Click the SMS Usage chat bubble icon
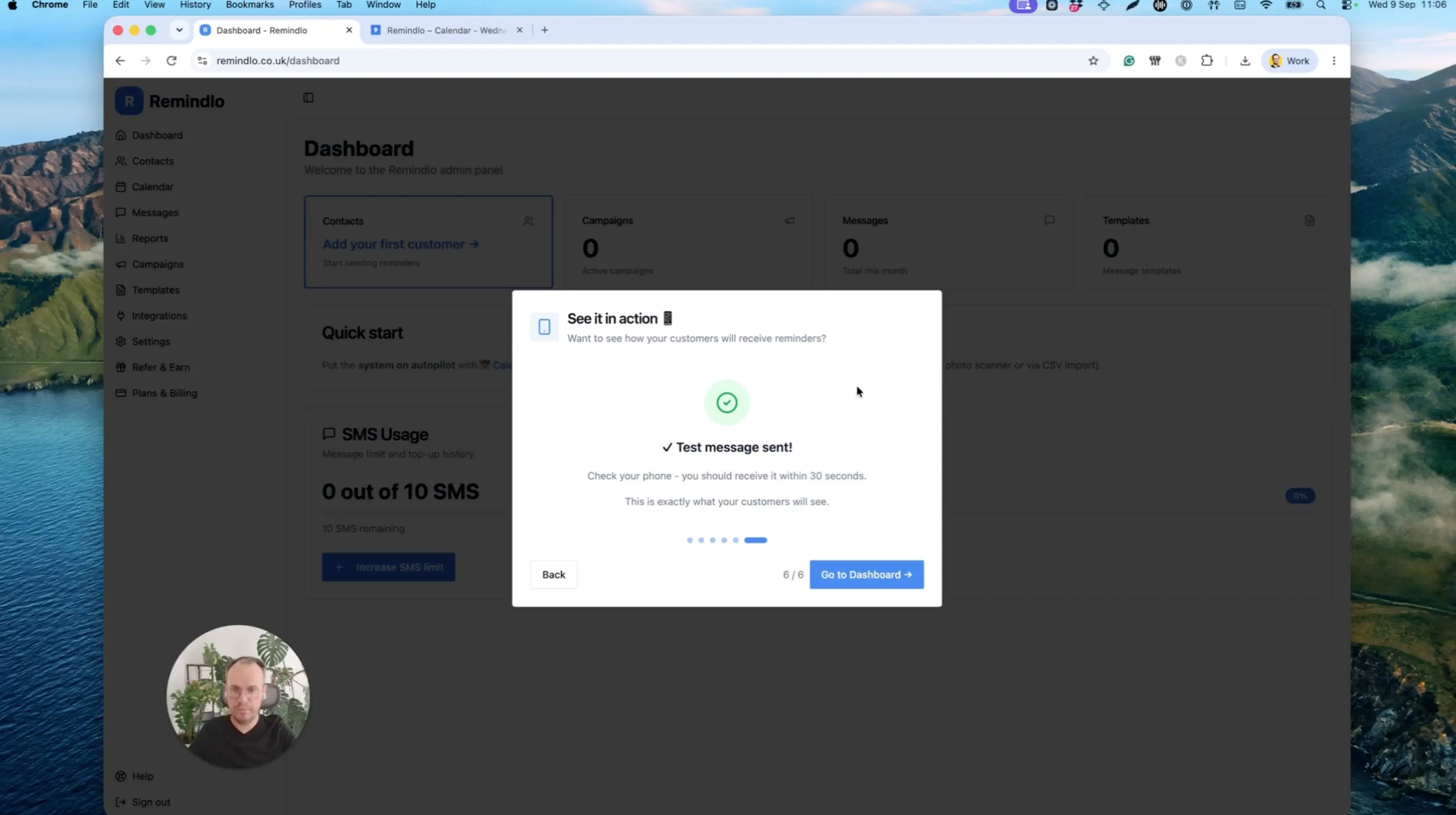This screenshot has width=1456, height=815. [329, 434]
